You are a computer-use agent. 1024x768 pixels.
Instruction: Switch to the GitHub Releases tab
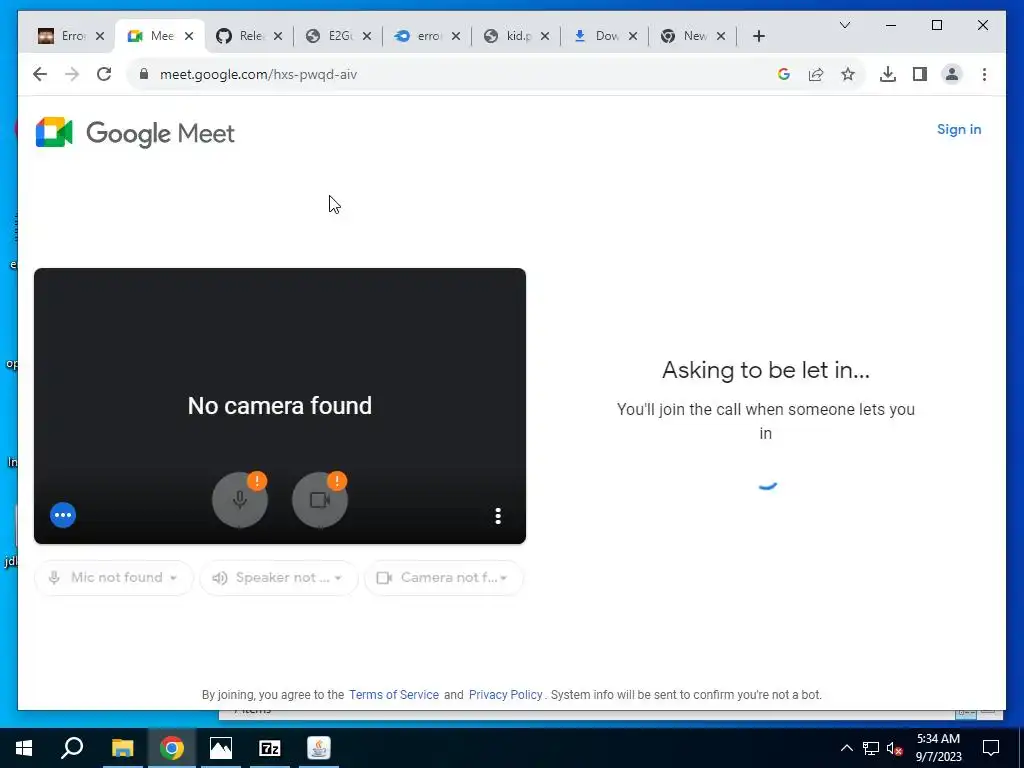[x=240, y=36]
